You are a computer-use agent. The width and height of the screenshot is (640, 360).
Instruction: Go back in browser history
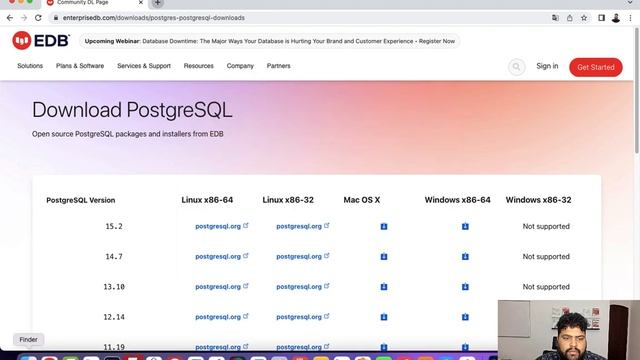[x=10, y=18]
